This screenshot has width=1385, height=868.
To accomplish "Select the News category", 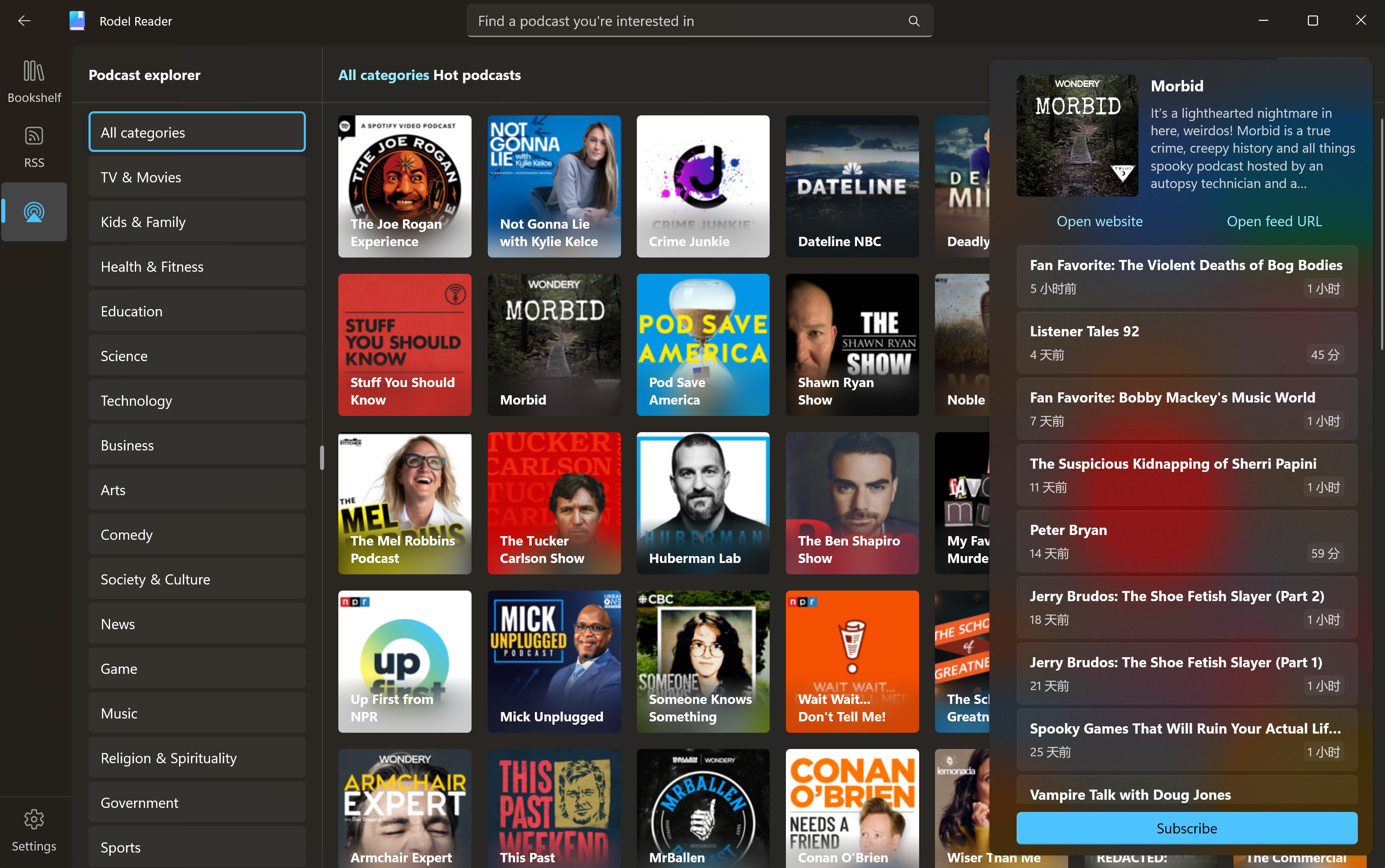I will pyautogui.click(x=197, y=624).
